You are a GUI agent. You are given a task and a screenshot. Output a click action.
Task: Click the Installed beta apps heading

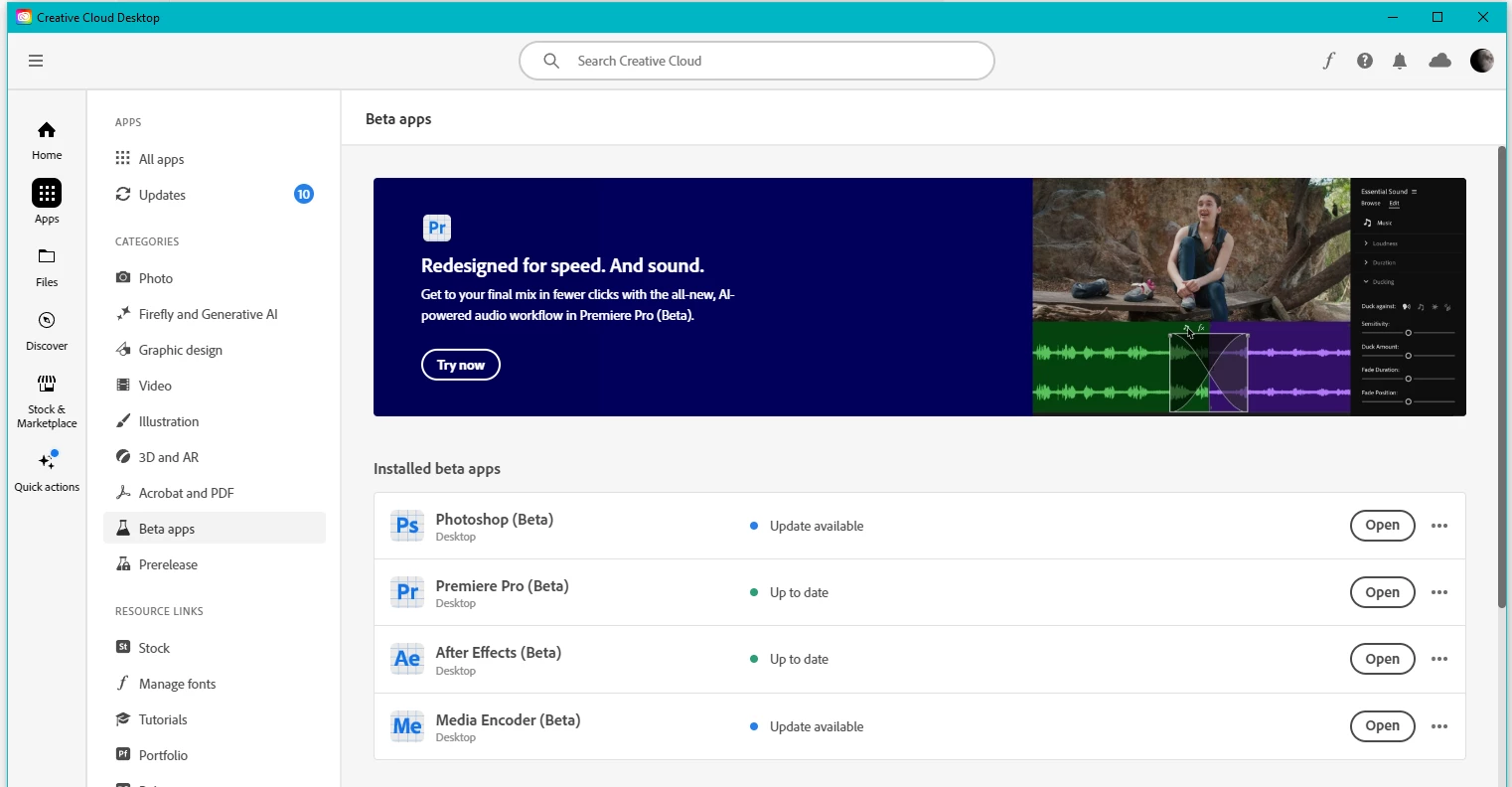[437, 469]
